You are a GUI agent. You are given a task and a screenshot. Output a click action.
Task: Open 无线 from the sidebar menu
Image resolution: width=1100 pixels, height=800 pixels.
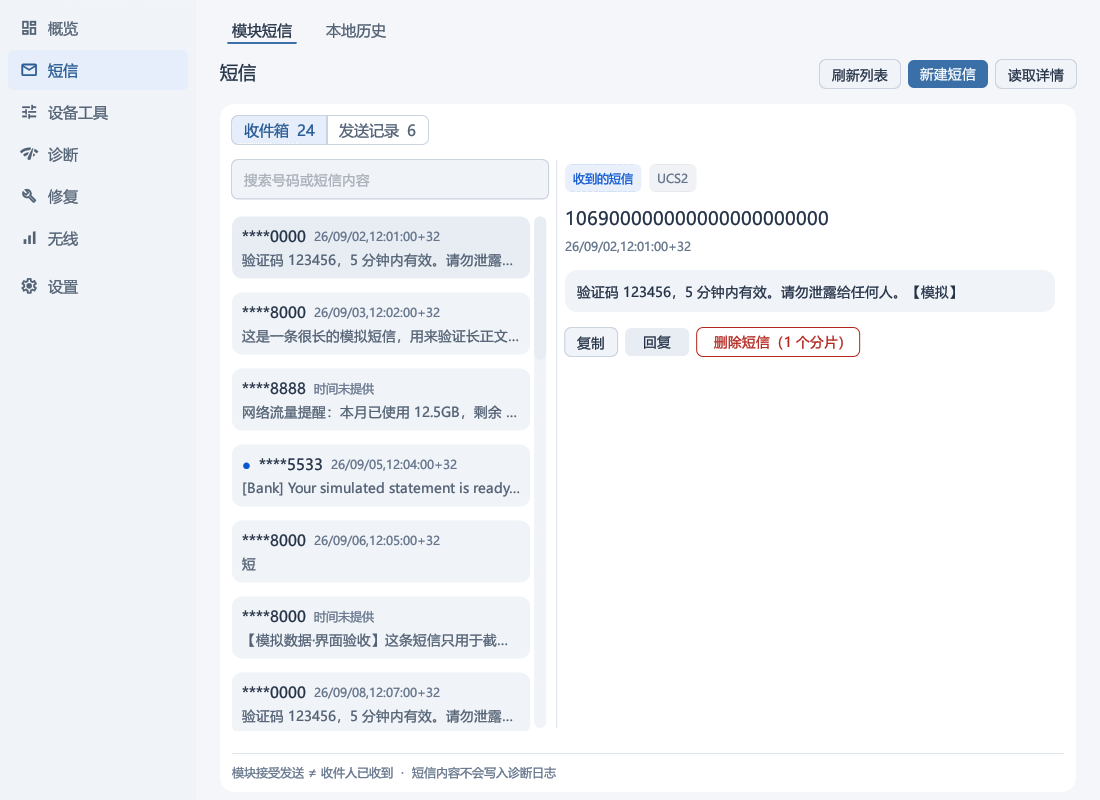(x=98, y=239)
